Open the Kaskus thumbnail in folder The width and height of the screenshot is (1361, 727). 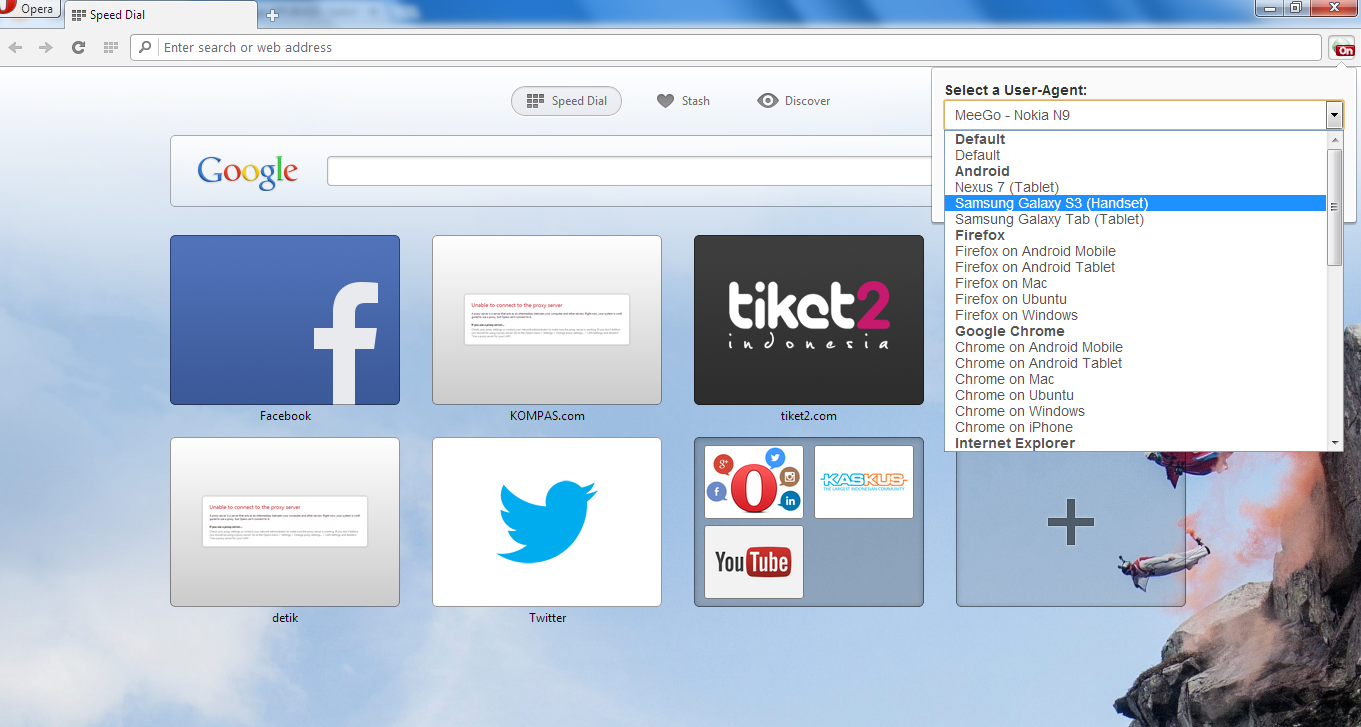864,482
